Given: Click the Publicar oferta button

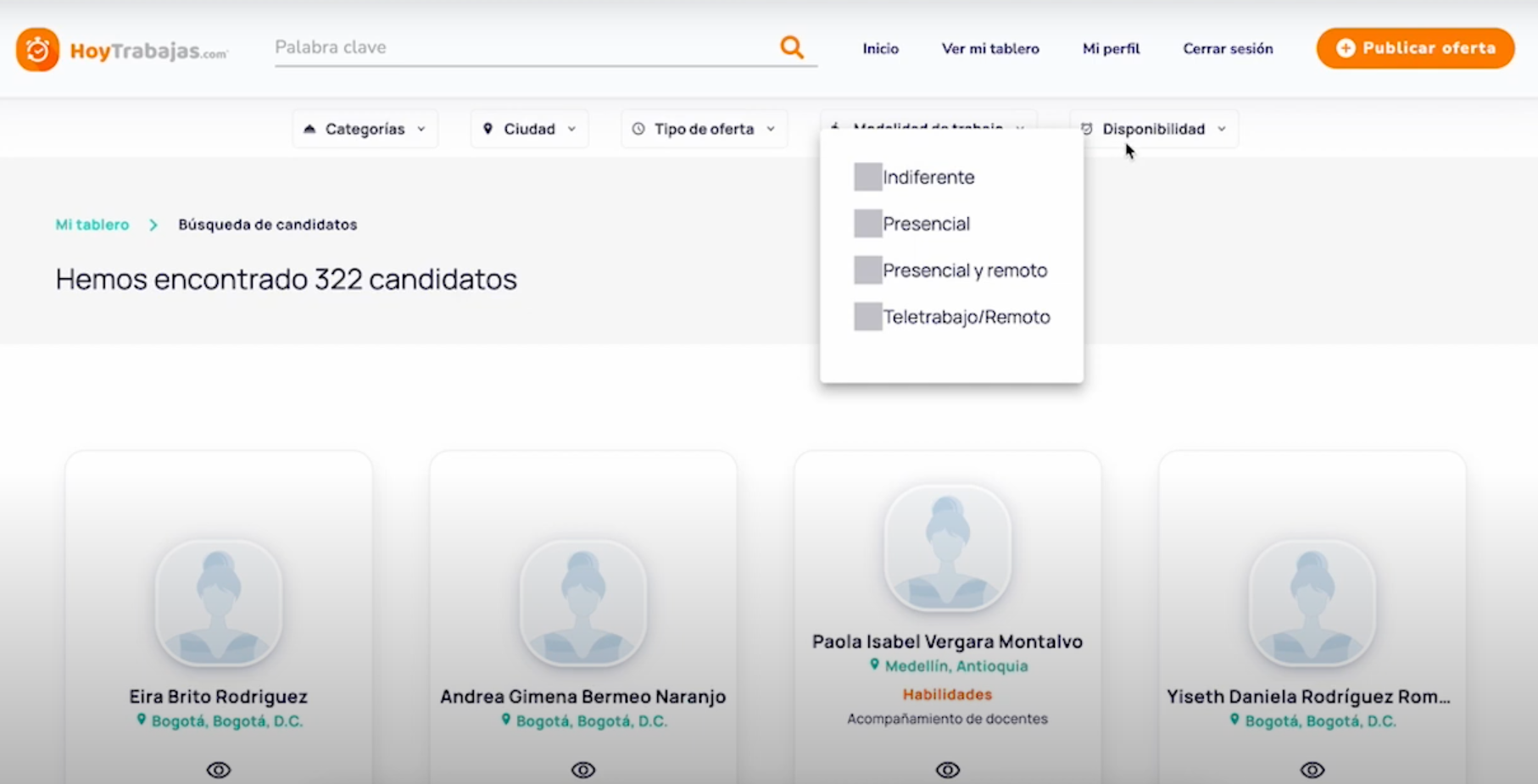Looking at the screenshot, I should pyautogui.click(x=1415, y=48).
